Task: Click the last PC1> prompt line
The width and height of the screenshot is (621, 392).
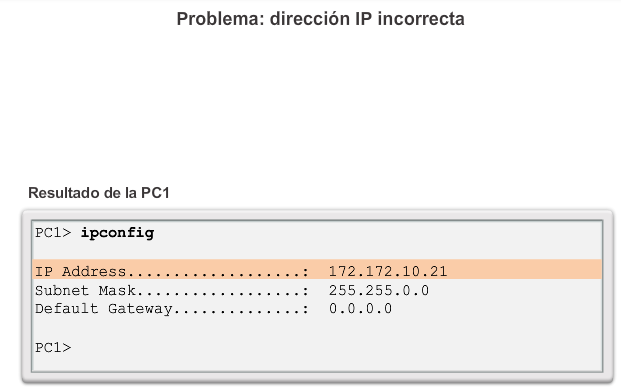Action: (x=53, y=347)
